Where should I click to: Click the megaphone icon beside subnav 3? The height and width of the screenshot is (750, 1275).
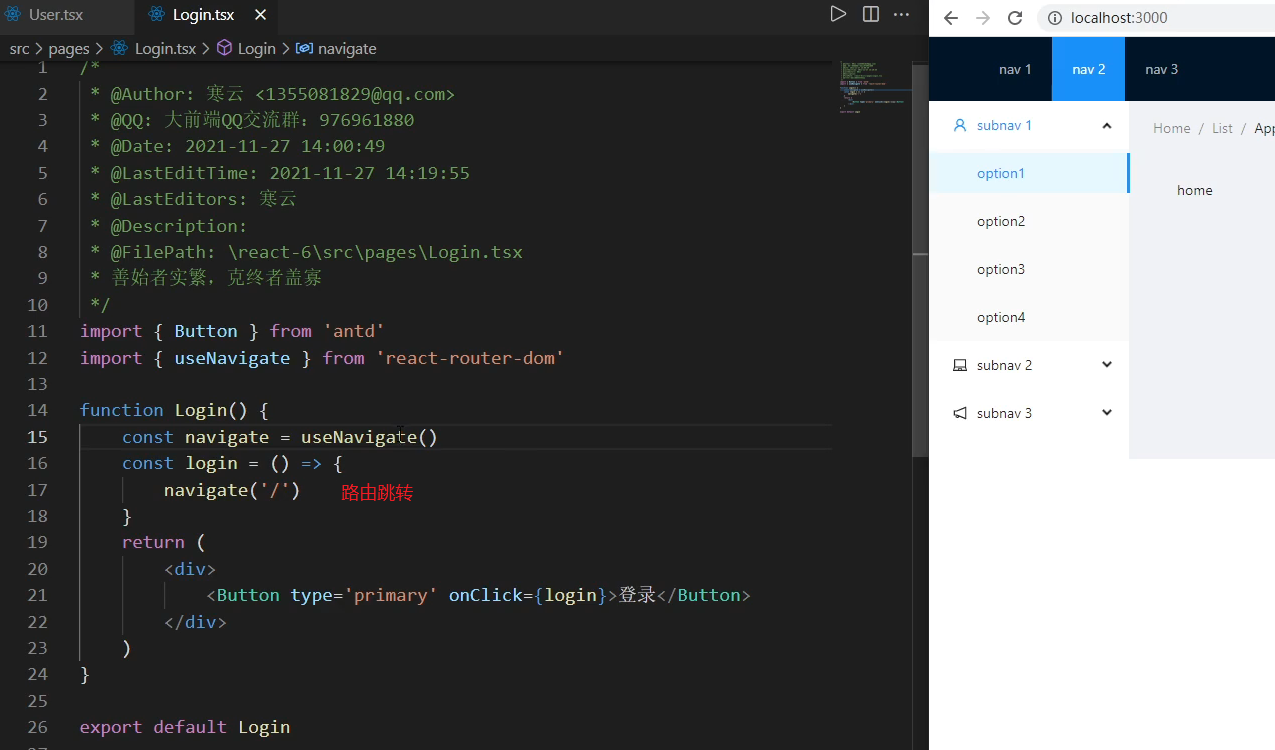(958, 412)
